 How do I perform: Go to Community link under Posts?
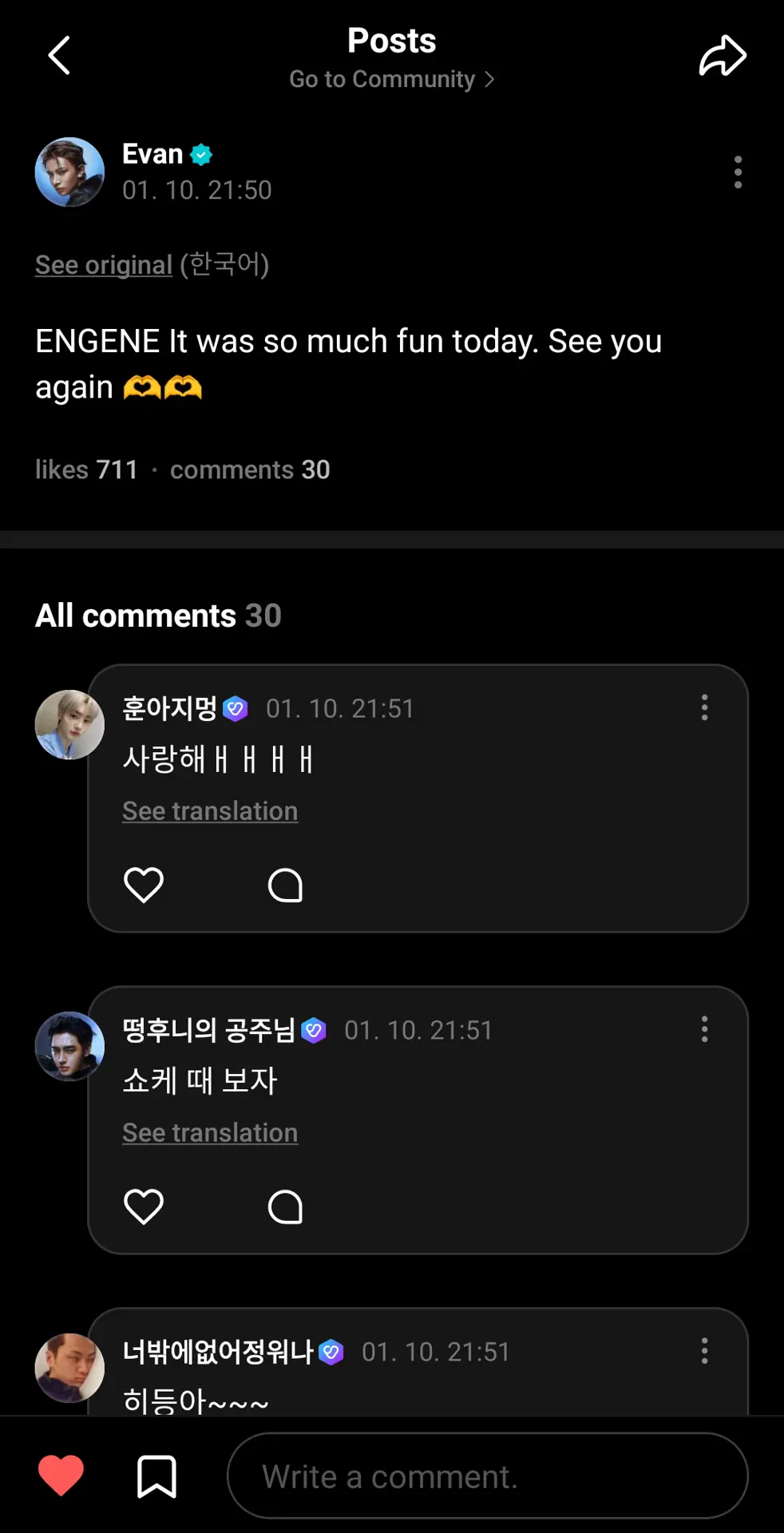(x=391, y=79)
